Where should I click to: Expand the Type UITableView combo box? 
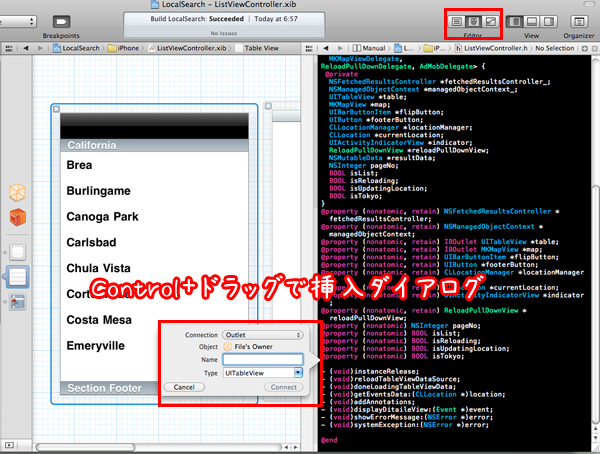point(297,372)
